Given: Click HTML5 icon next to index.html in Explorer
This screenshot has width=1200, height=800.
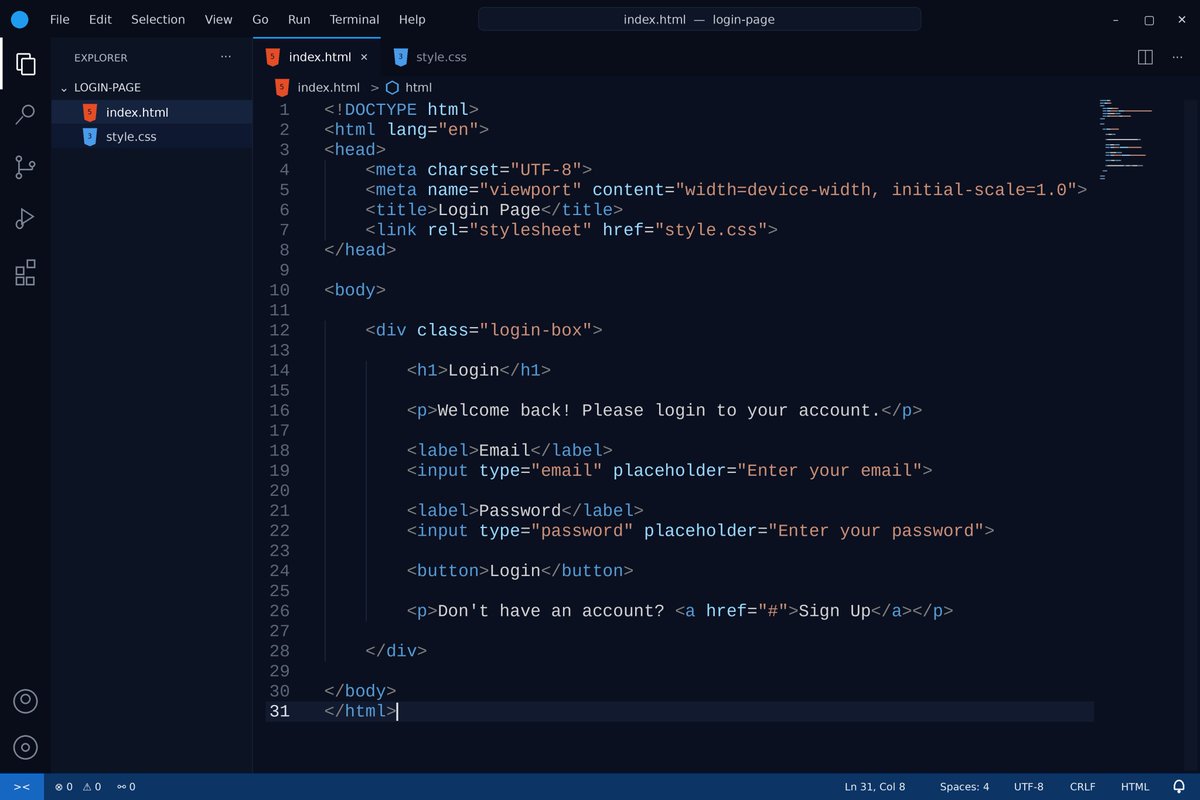Looking at the screenshot, I should (90, 112).
